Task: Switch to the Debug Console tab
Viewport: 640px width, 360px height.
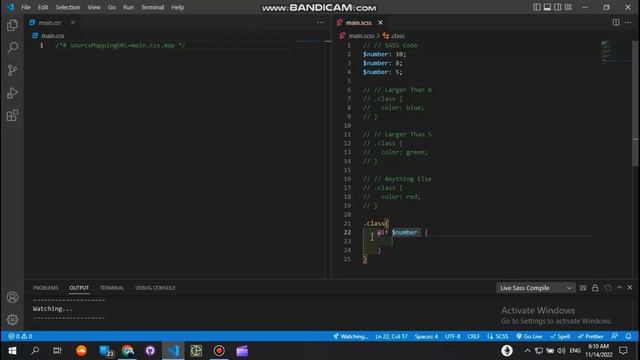Action: [x=155, y=288]
